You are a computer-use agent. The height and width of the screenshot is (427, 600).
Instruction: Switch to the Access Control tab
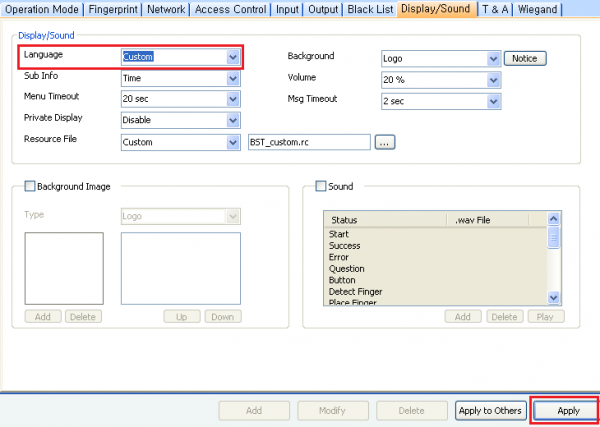[x=231, y=10]
